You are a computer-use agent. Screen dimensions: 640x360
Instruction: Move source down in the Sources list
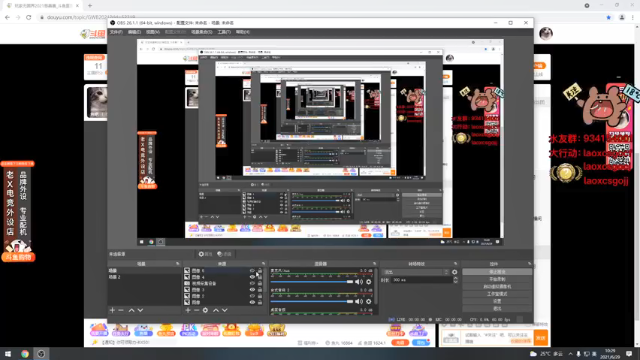point(224,310)
